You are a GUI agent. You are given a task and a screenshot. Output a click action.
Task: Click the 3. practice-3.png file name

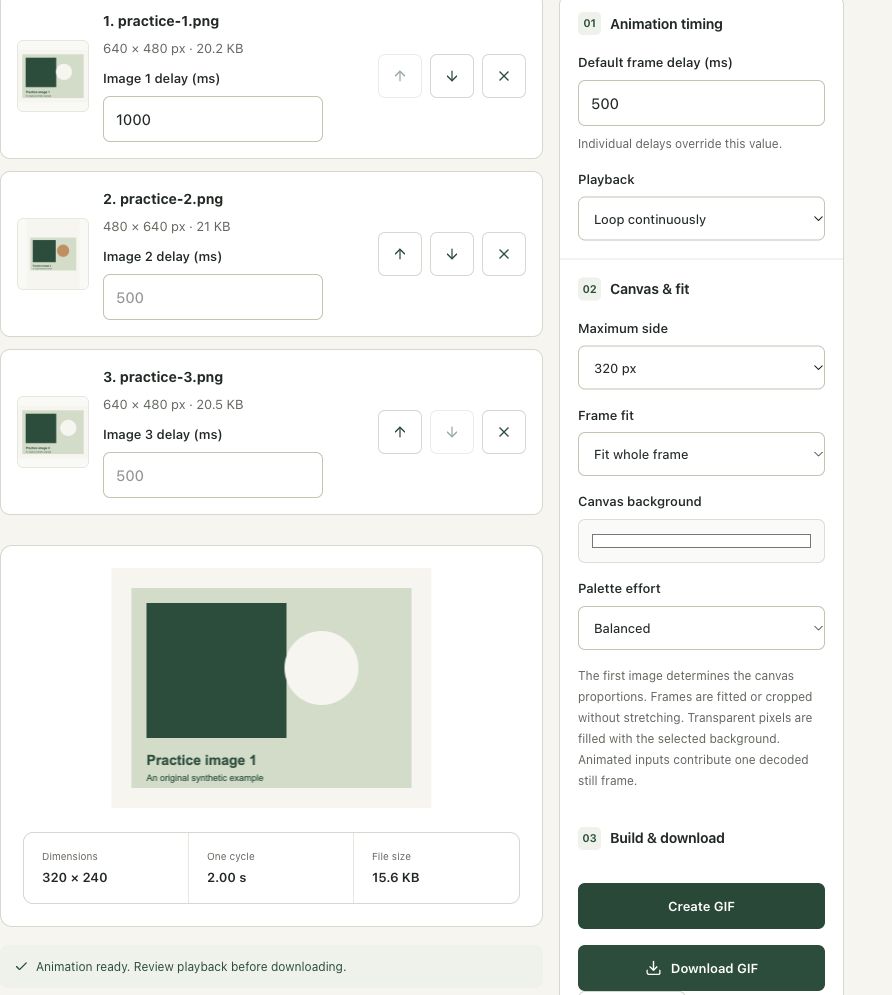[163, 377]
